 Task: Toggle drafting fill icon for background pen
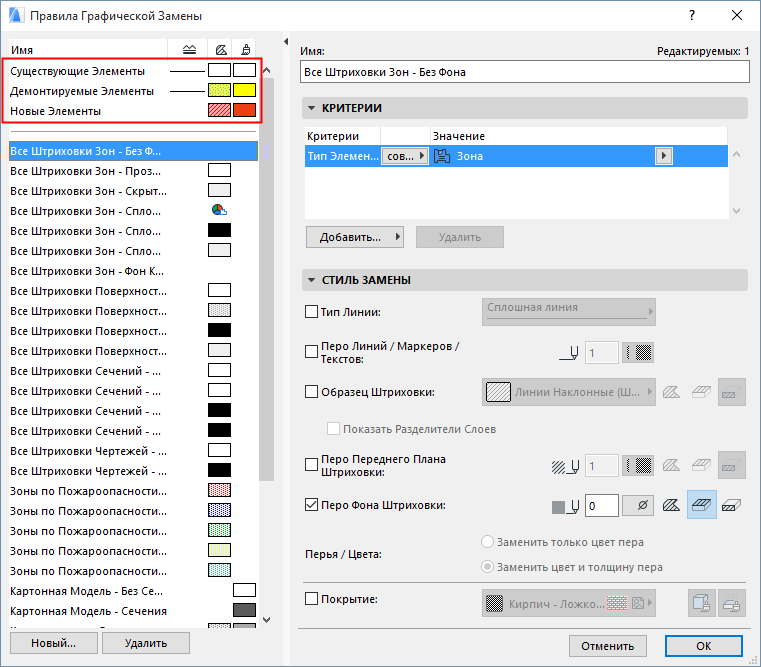pyautogui.click(x=671, y=505)
